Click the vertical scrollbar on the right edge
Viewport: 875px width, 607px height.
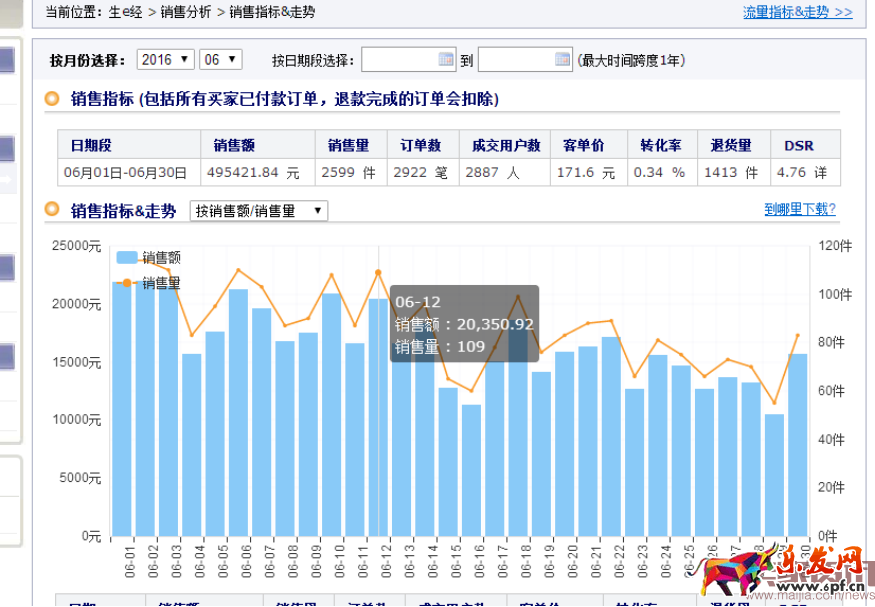pos(869,300)
